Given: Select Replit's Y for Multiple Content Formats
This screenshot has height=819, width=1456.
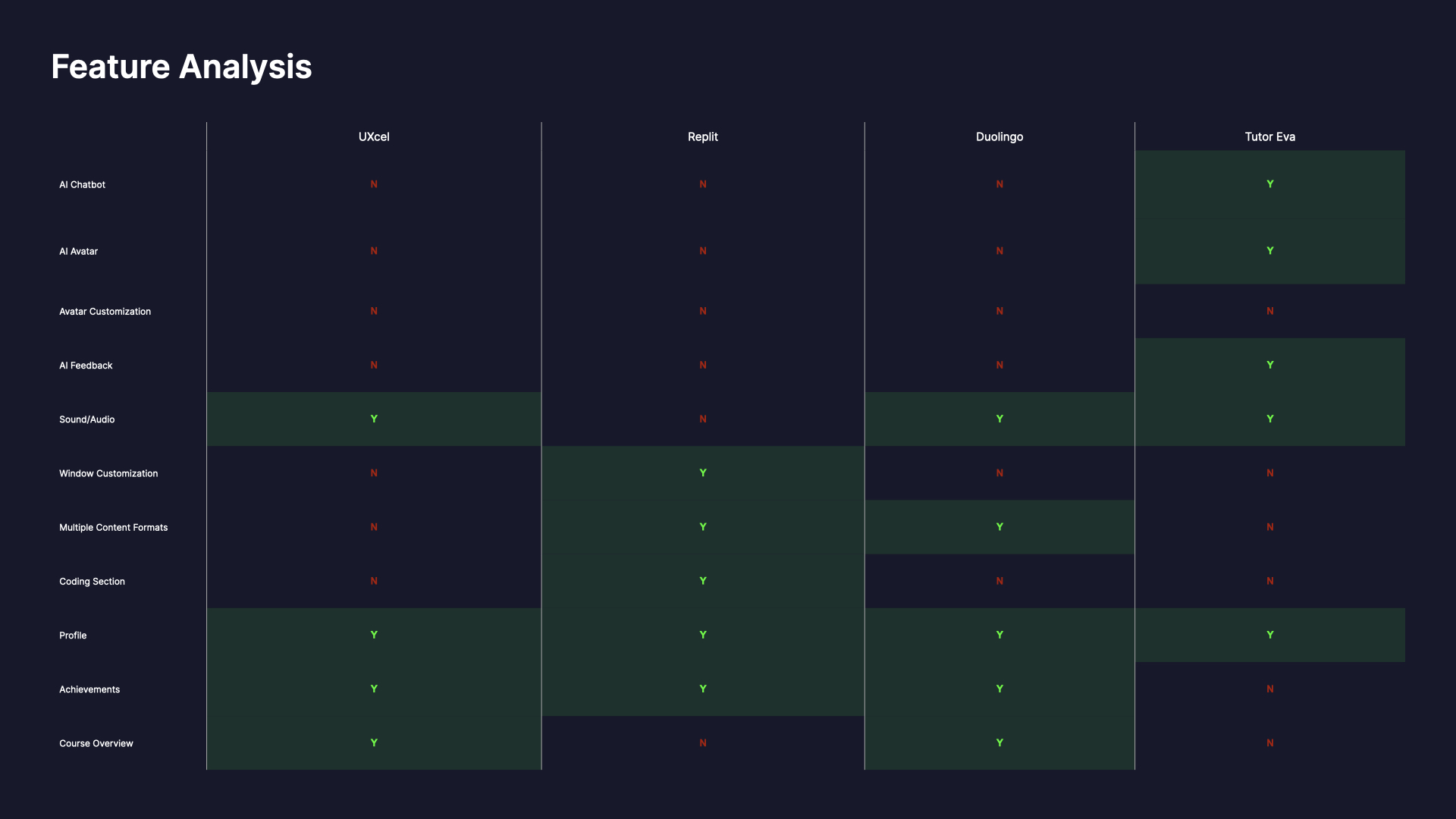Looking at the screenshot, I should (x=703, y=526).
